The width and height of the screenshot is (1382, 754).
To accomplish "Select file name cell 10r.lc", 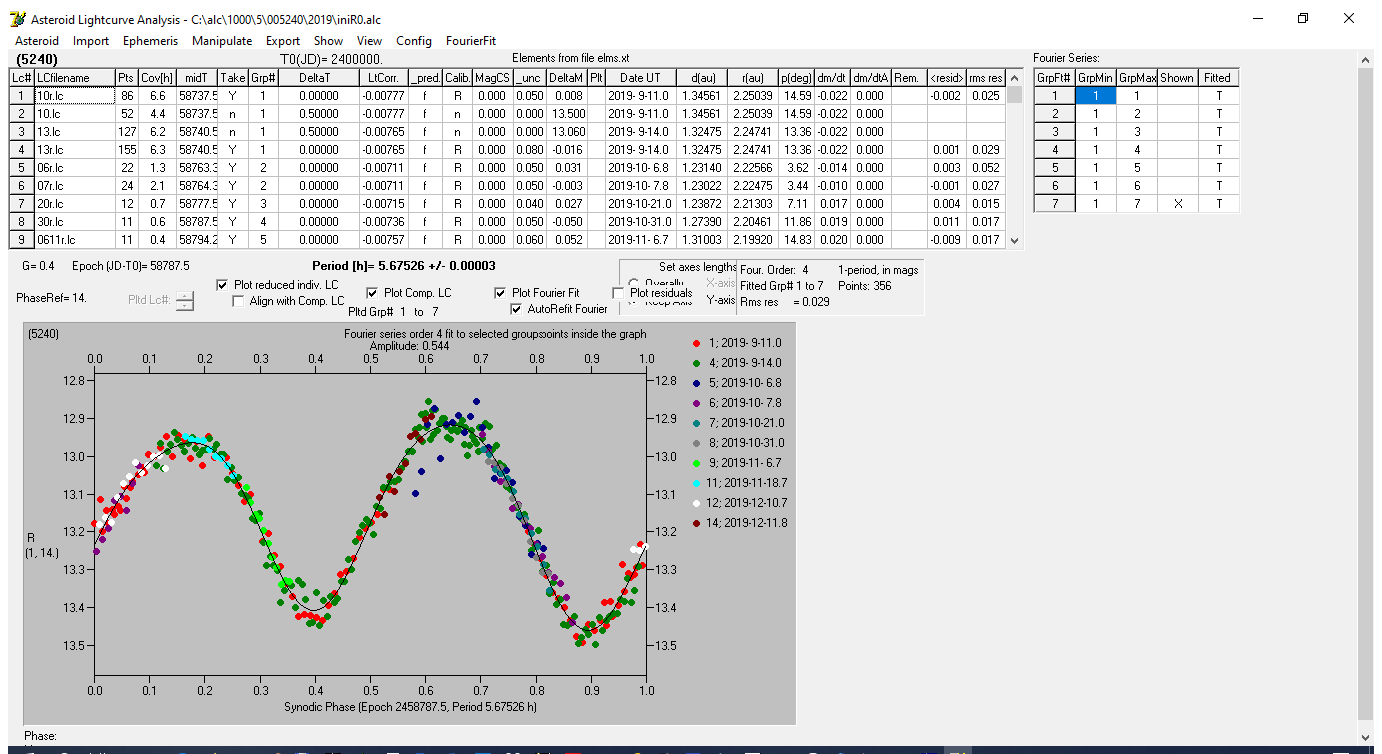I will coord(74,95).
